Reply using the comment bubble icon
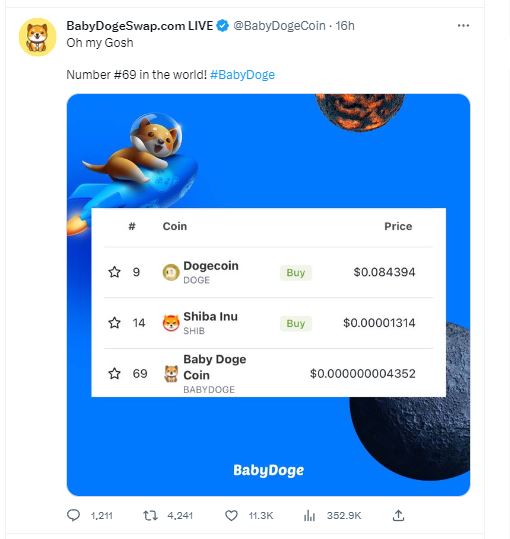Screen dimensions: 510x539 click(73, 515)
